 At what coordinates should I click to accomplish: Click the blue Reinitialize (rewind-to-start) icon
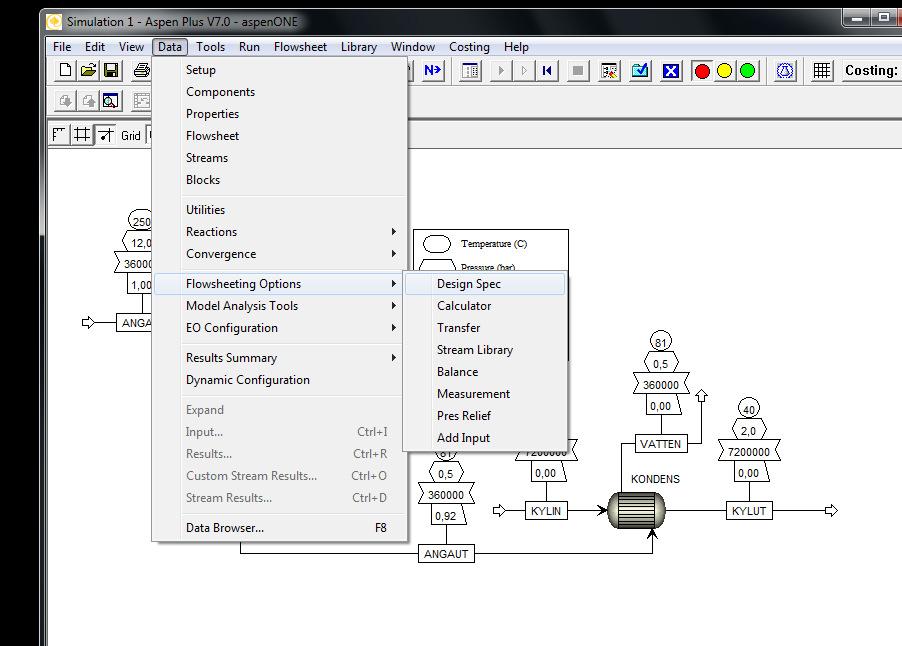point(546,71)
